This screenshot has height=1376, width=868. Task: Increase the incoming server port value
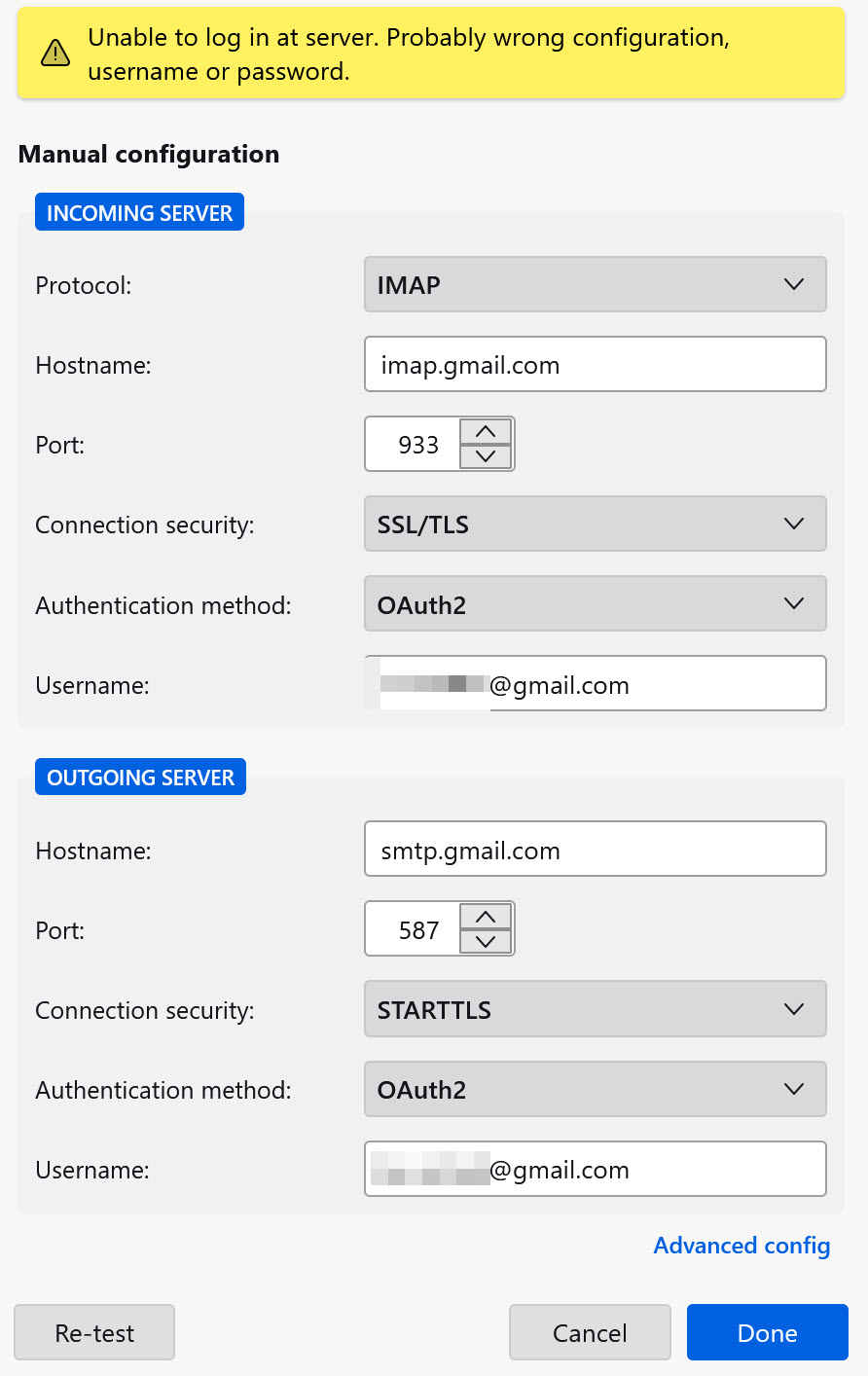(486, 432)
